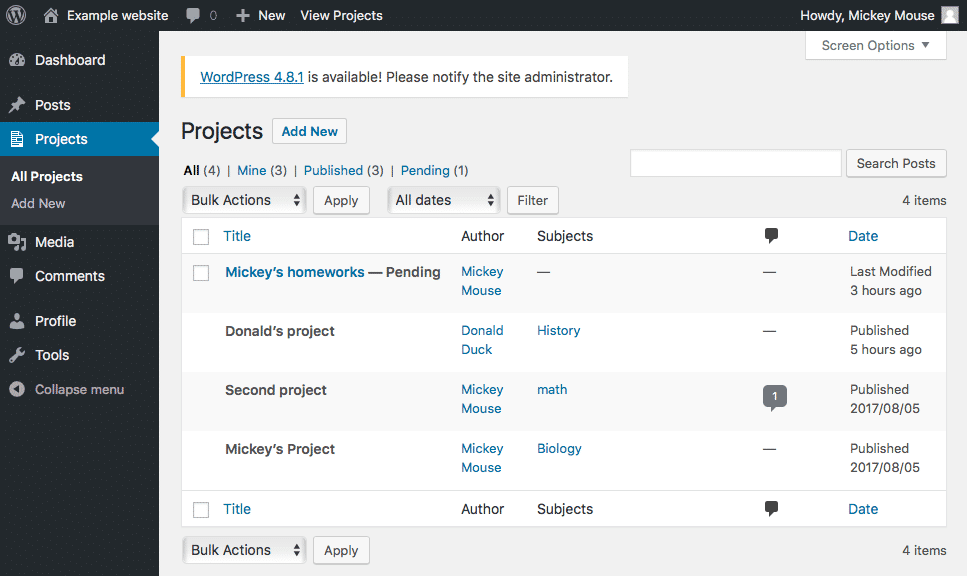The image size is (967, 576).
Task: Select All Projects submenu item
Action: pos(47,176)
